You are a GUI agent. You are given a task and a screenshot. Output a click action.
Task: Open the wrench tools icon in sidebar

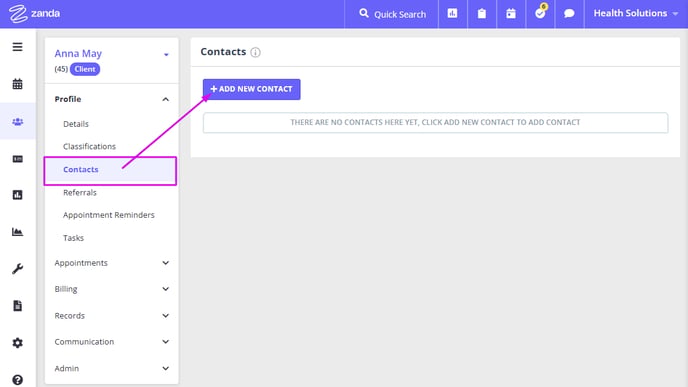(18, 269)
